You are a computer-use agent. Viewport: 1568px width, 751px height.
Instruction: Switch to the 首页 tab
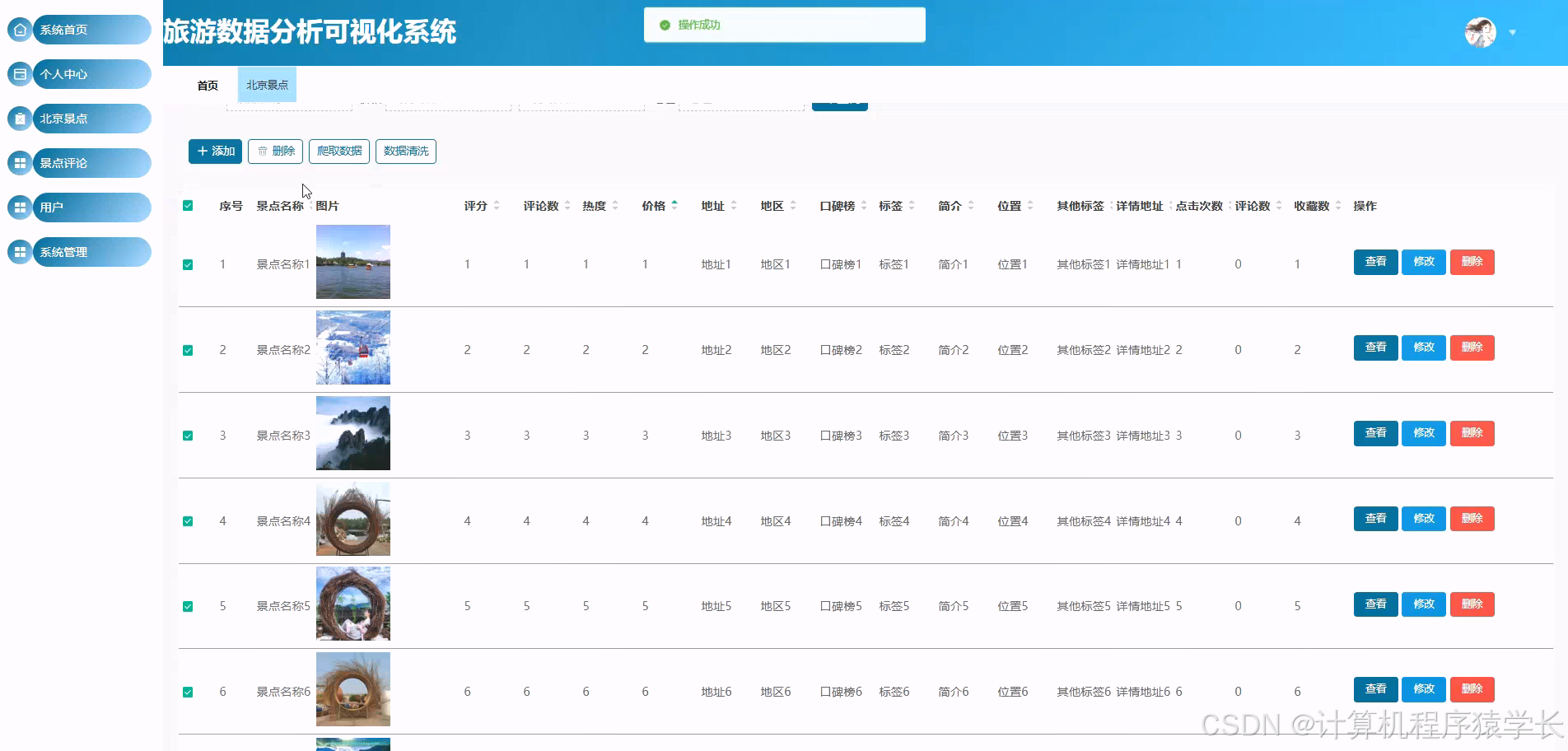coord(207,84)
